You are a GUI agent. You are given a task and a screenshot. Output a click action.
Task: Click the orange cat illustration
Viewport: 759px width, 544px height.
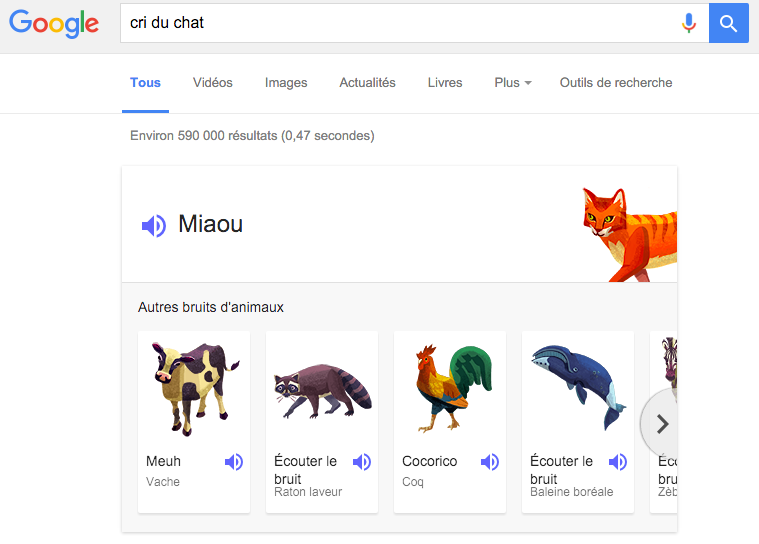629,234
